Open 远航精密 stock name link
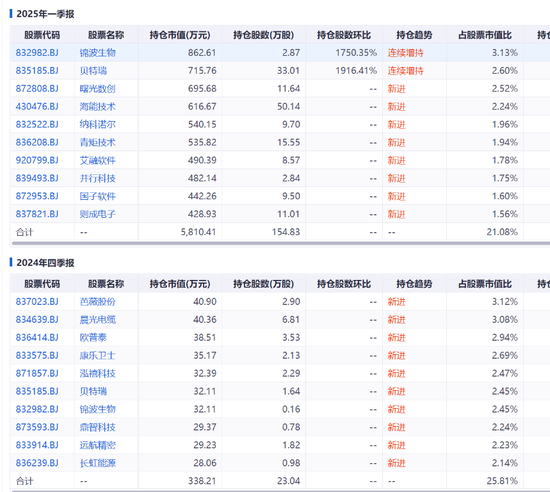Image resolution: width=550 pixels, height=492 pixels. point(98,445)
